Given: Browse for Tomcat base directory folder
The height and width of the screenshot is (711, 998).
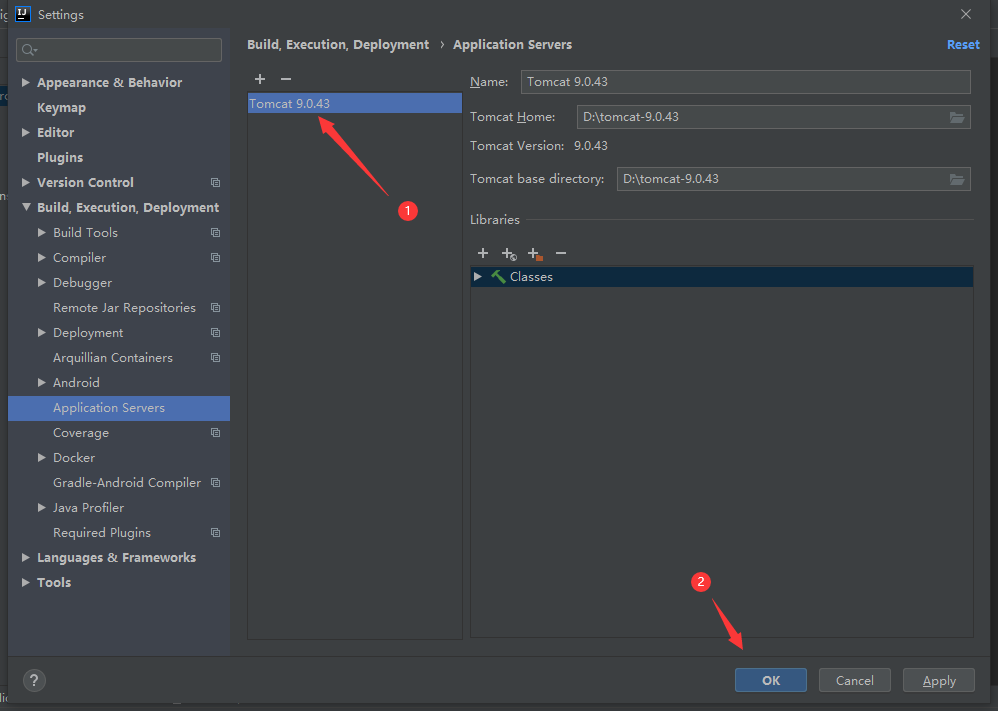Looking at the screenshot, I should click(957, 180).
